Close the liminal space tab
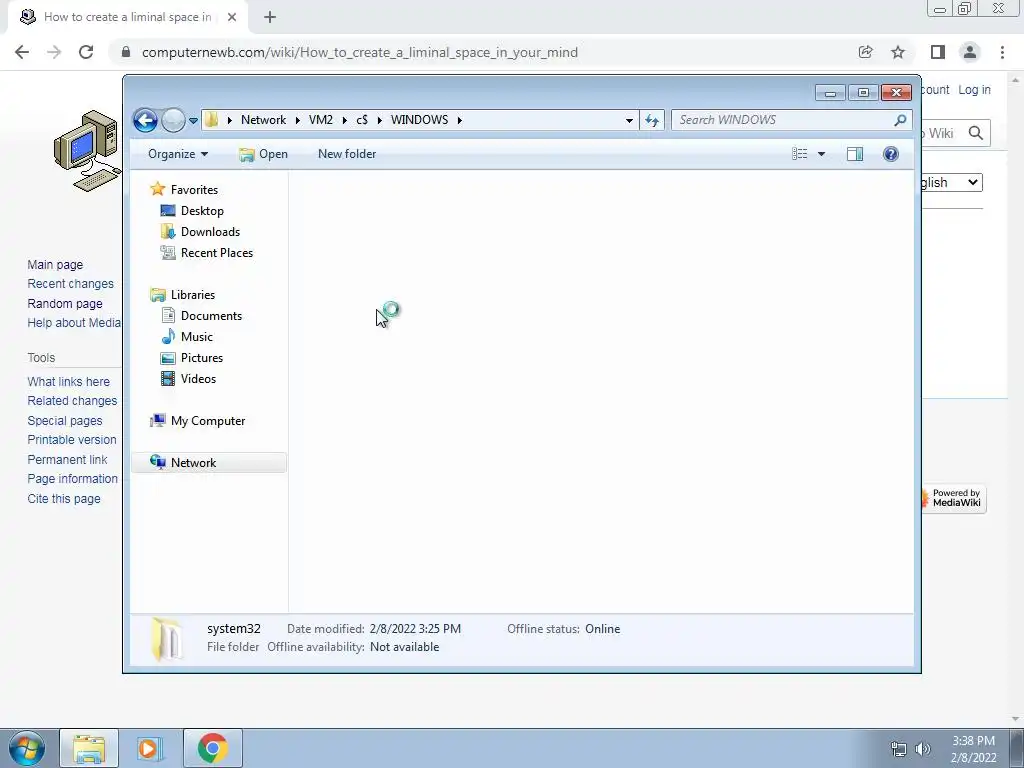This screenshot has width=1024, height=768. tap(232, 18)
